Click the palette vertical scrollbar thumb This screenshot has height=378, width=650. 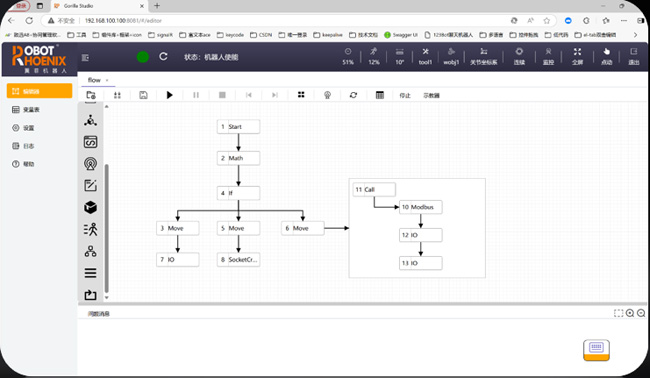tap(107, 228)
